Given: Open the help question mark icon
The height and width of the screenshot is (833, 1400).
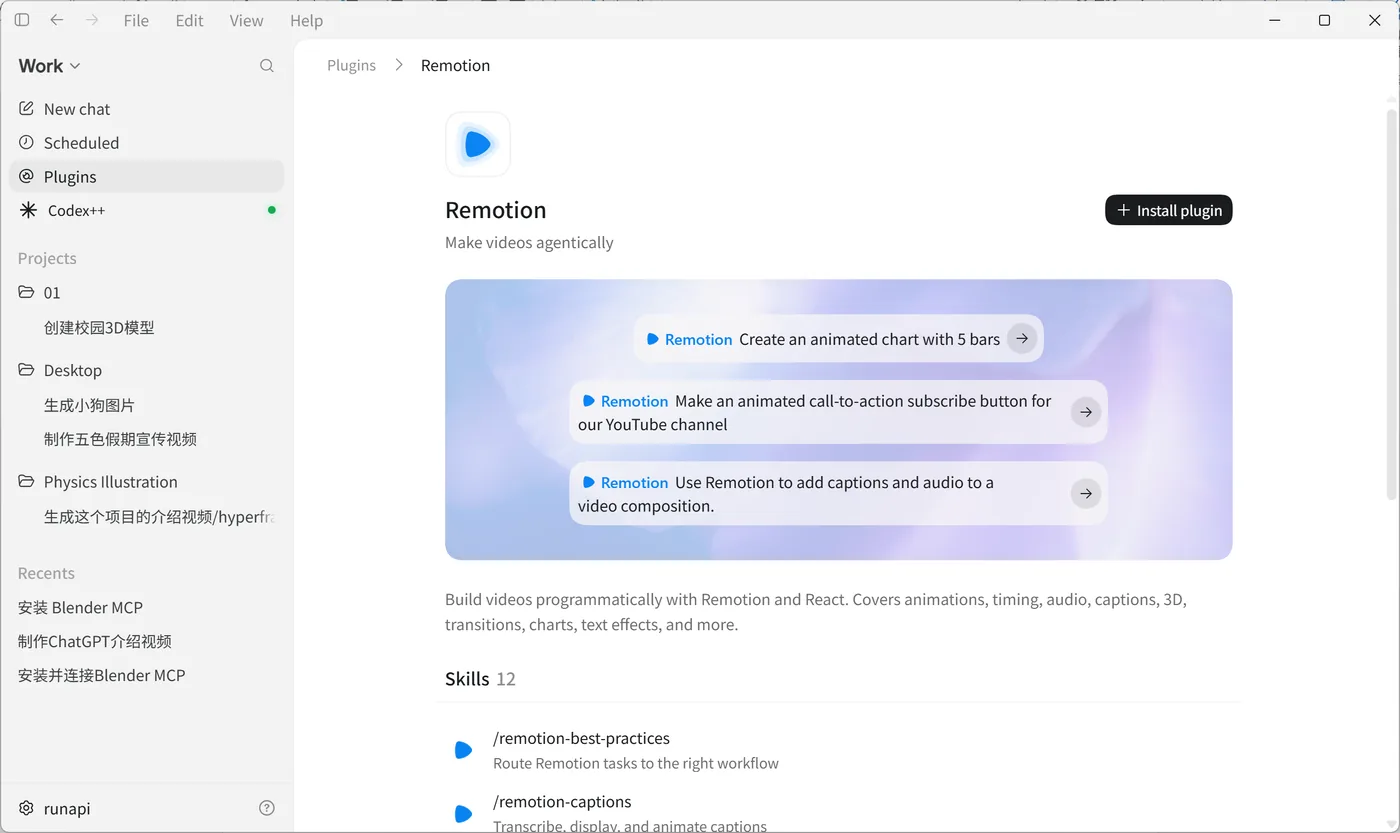Looking at the screenshot, I should [267, 808].
